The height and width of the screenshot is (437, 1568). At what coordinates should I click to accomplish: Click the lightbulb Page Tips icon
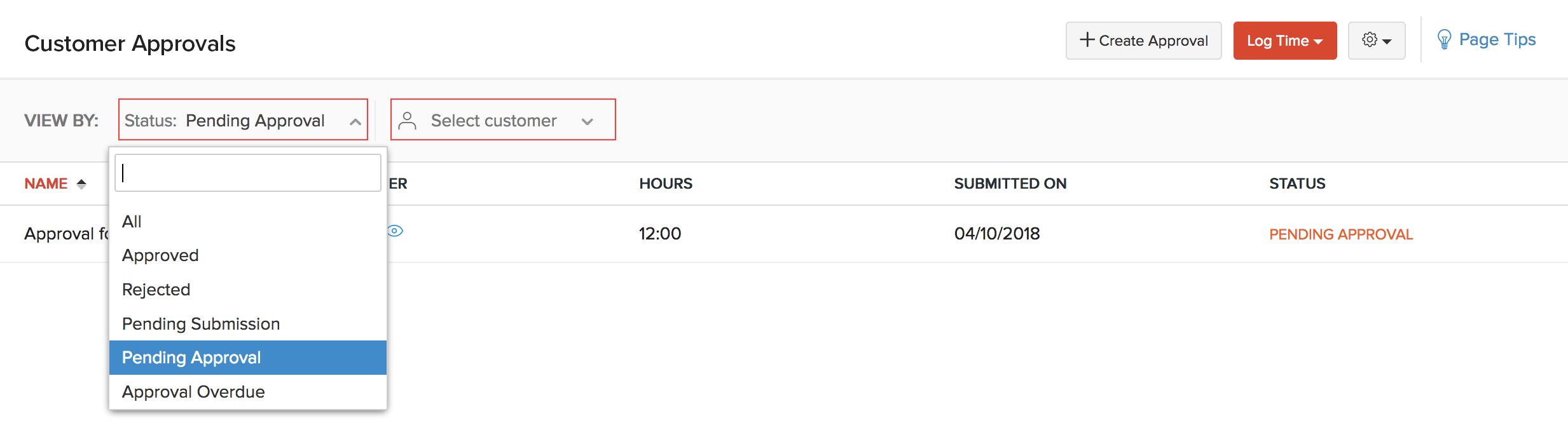pyautogui.click(x=1444, y=40)
